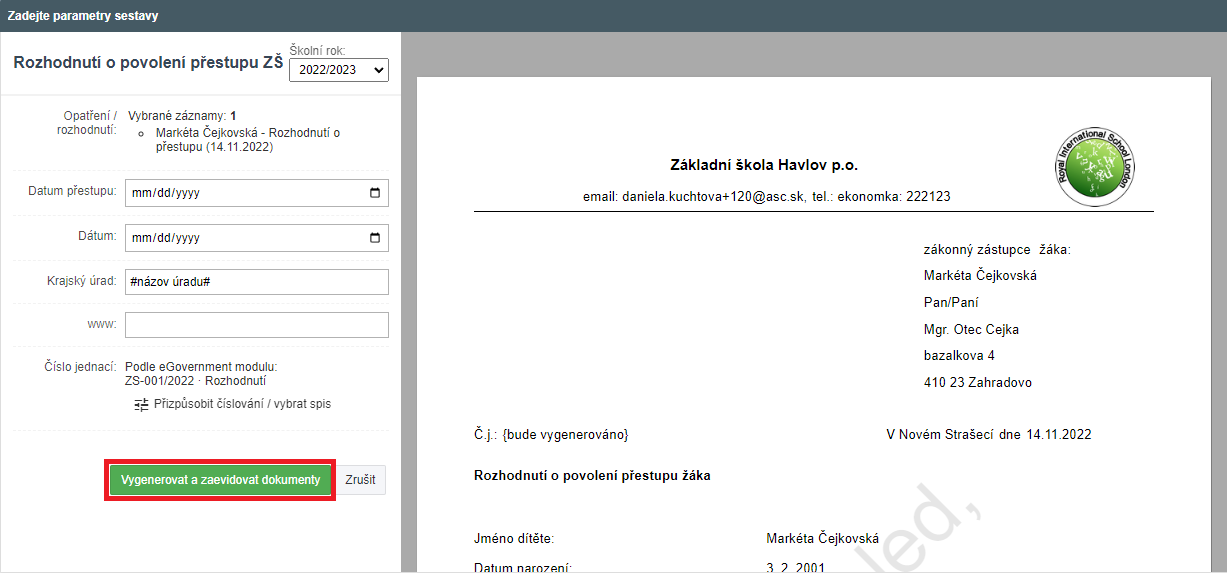1227x573 pixels.
Task: Click the Zadejte parametry sestavy title bar
Action: 83,16
